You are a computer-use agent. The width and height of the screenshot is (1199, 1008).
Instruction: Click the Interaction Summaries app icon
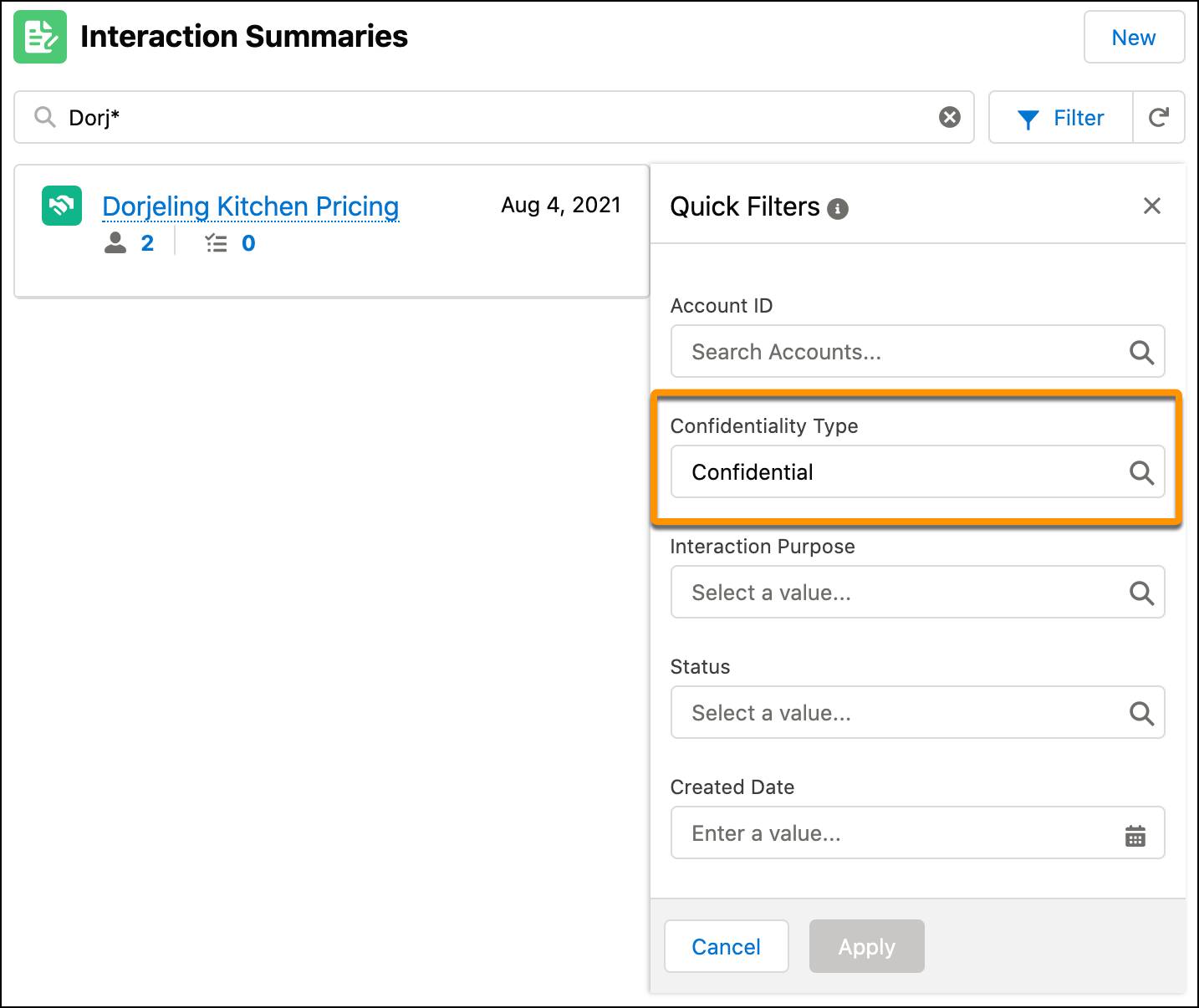[39, 37]
